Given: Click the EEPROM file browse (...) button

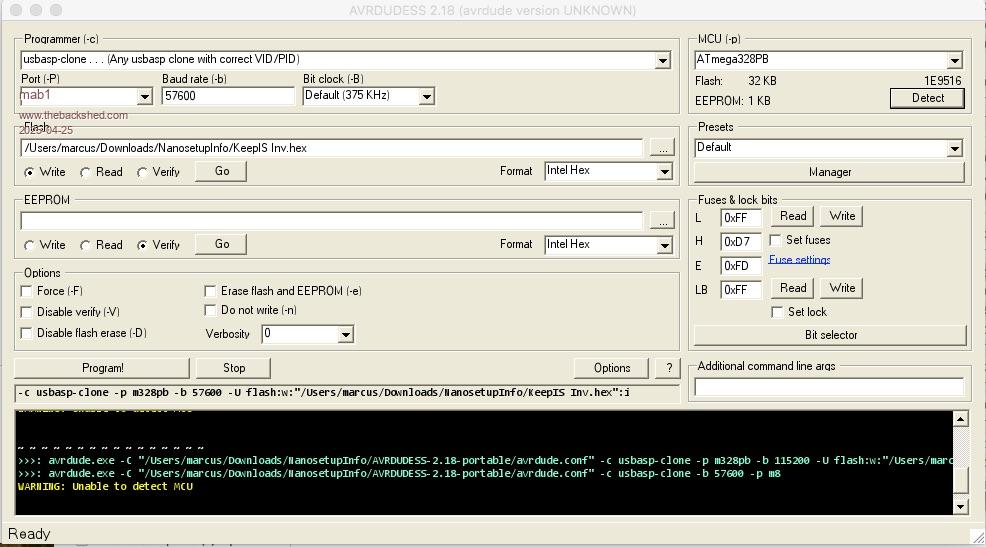Looking at the screenshot, I should (x=661, y=220).
